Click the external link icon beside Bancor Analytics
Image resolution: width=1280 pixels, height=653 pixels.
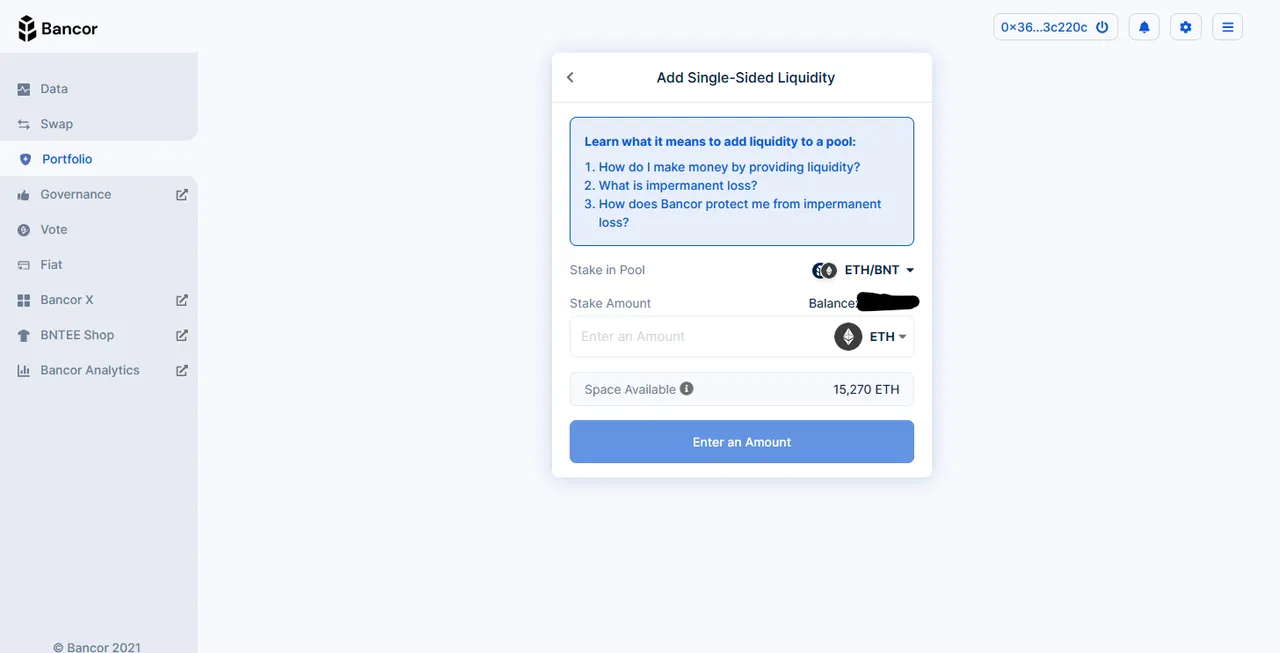click(x=182, y=370)
